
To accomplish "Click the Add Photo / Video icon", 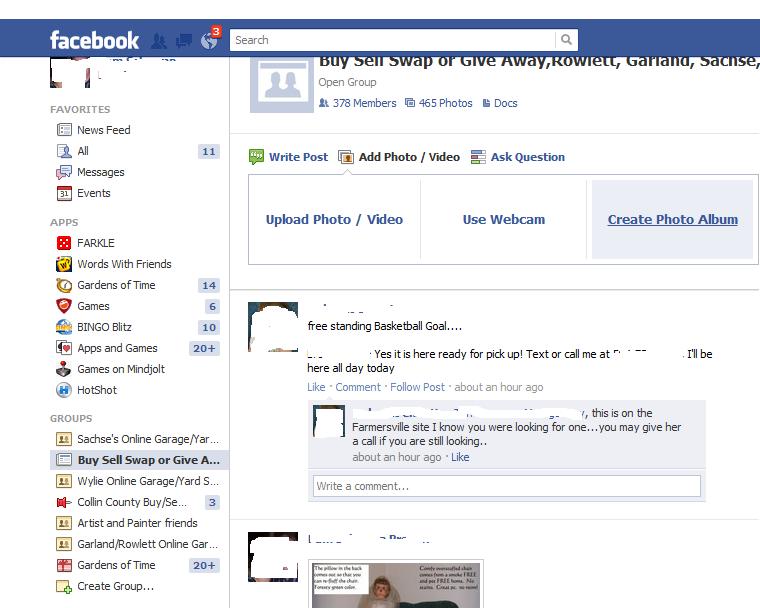I will pos(346,157).
